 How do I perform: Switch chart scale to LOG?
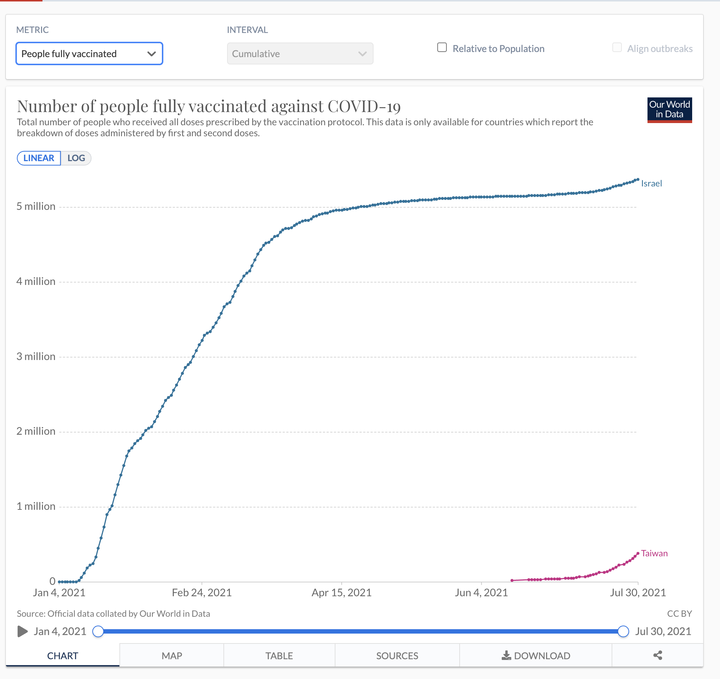(76, 158)
